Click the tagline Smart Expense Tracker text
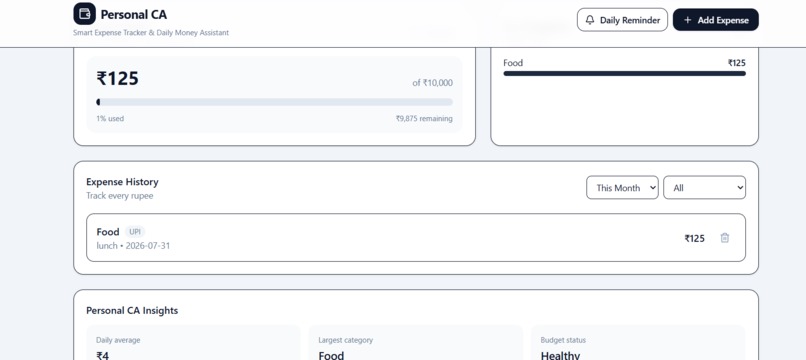Viewport: 806px width, 360px height. [151, 33]
